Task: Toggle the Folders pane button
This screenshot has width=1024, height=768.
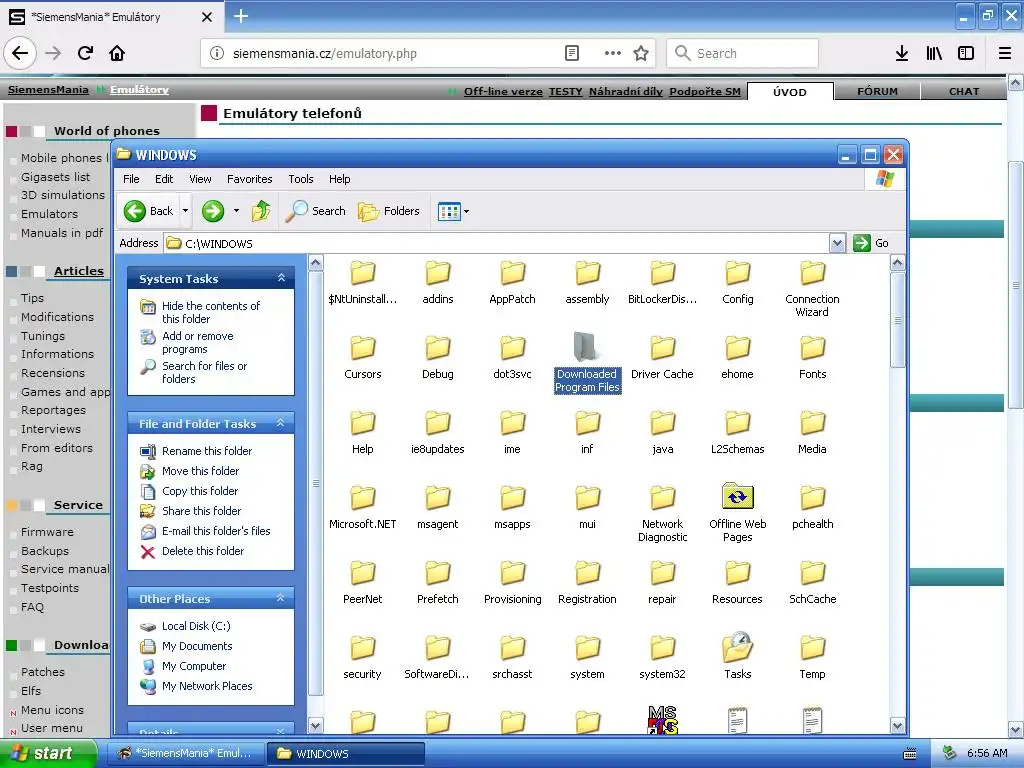Action: 389,211
